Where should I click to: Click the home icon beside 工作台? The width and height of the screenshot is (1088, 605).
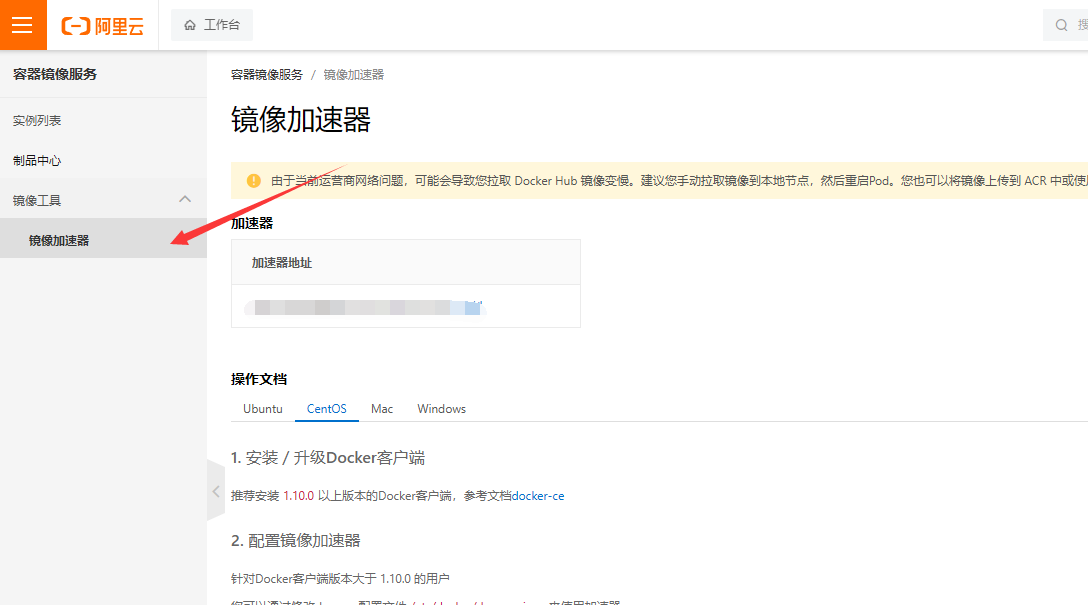190,25
